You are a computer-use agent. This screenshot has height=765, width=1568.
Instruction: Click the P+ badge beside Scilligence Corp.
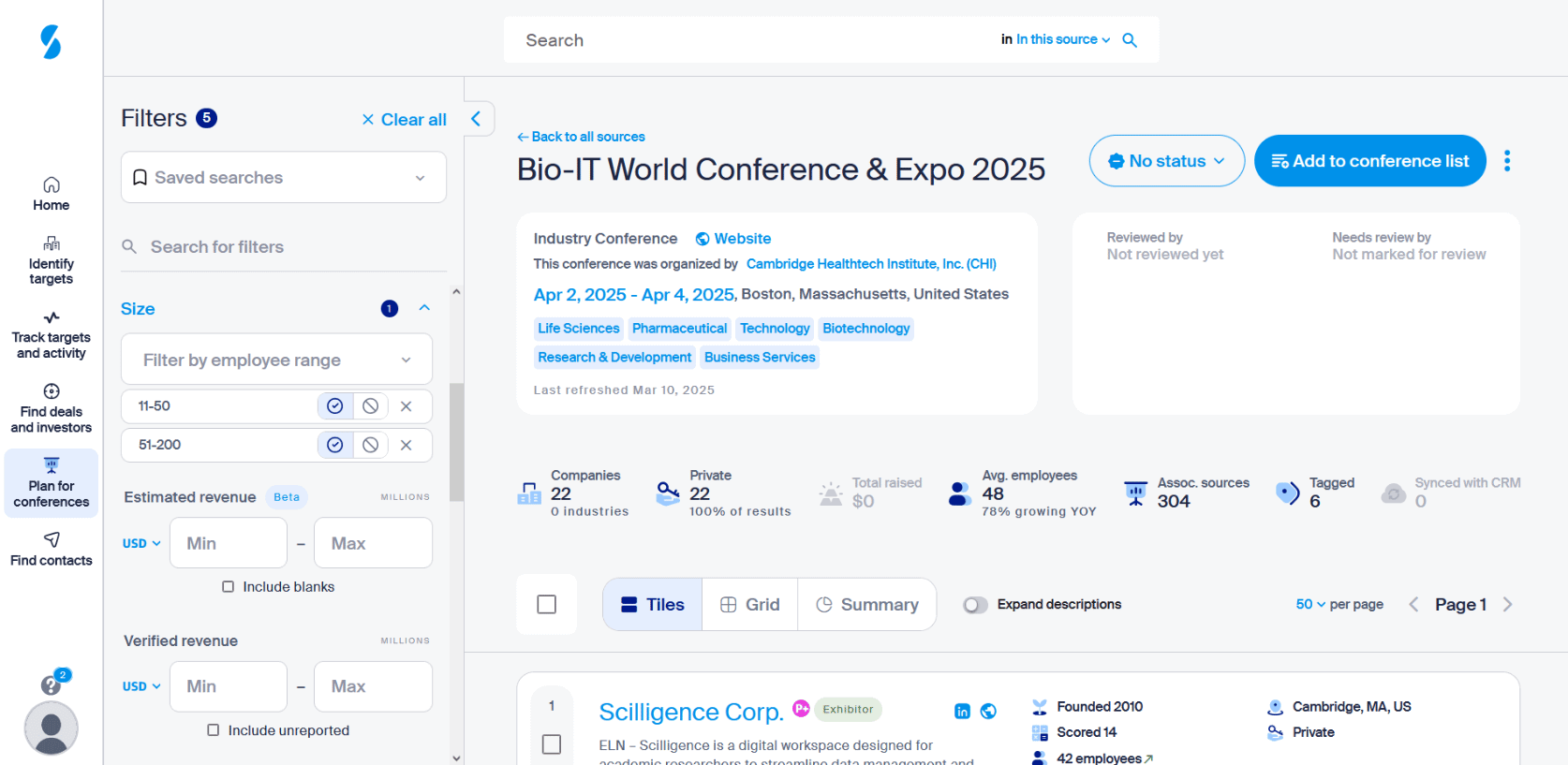coord(801,708)
